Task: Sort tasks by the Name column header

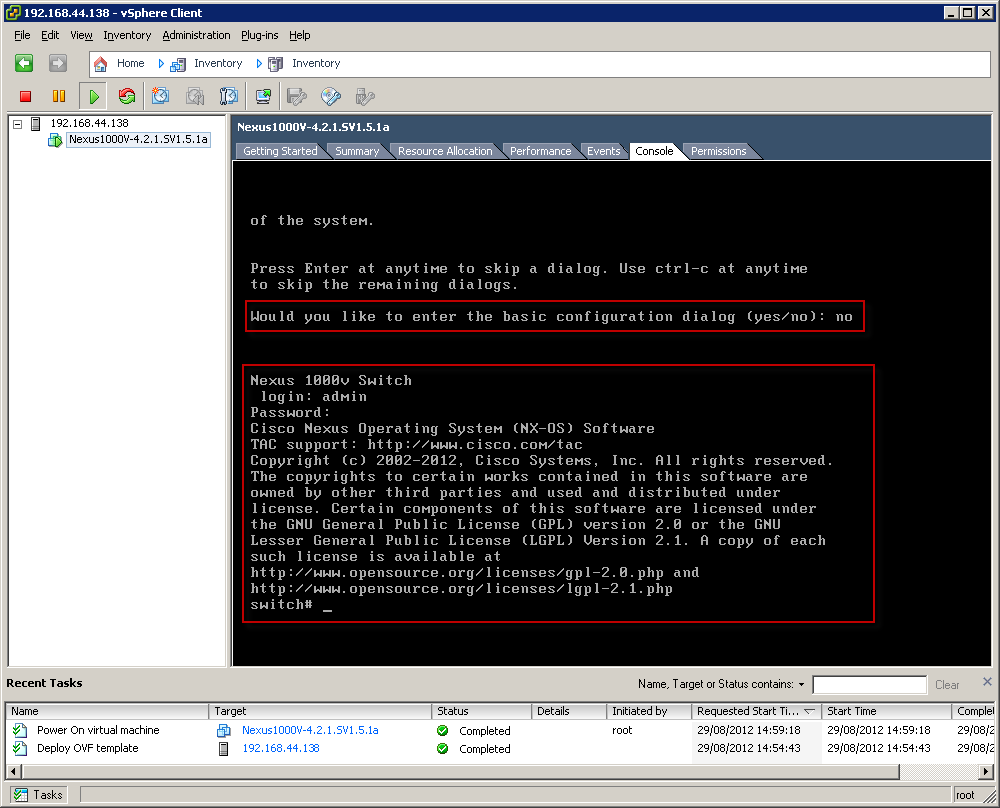Action: [107, 711]
